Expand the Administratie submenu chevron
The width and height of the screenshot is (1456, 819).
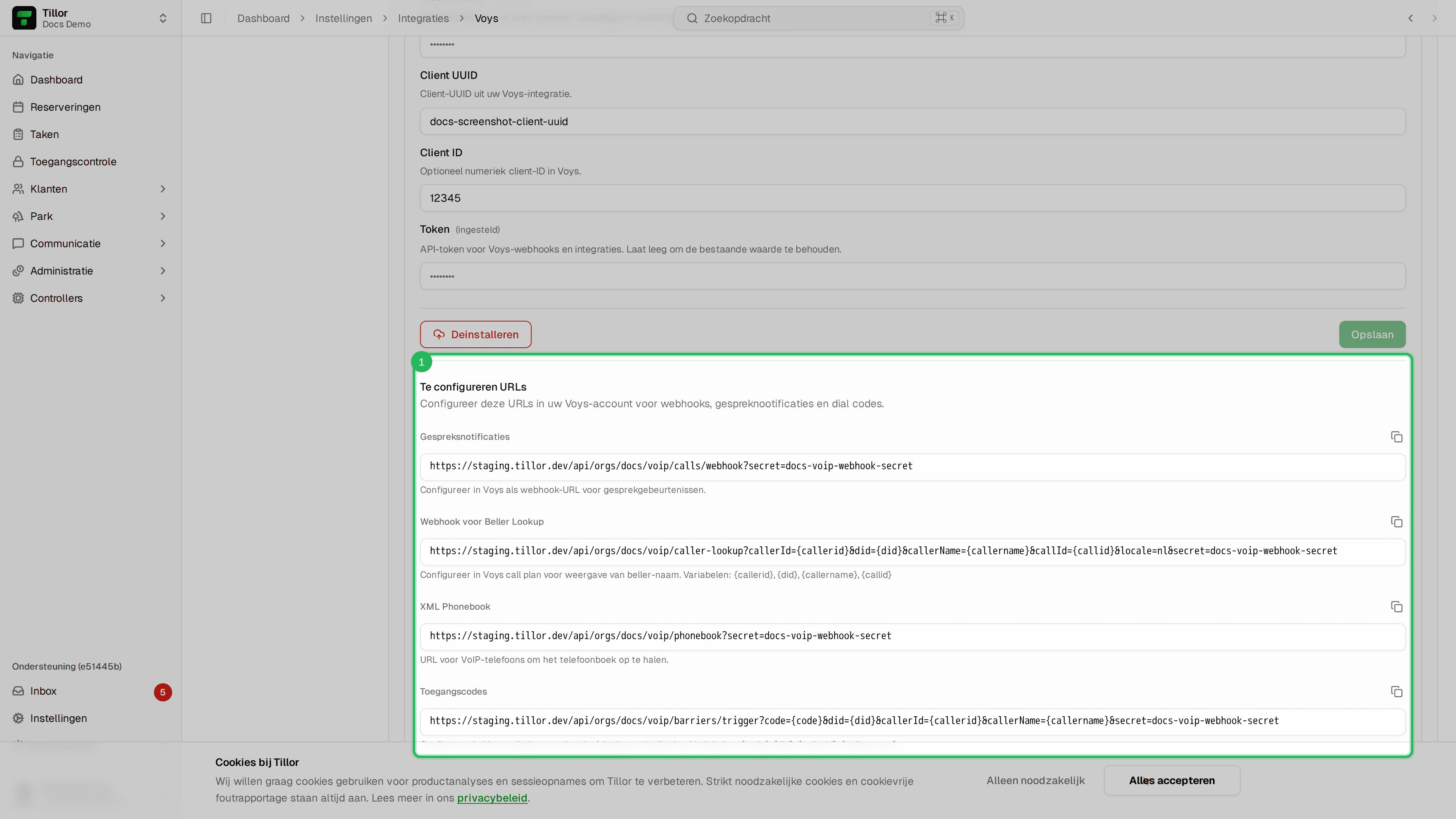(163, 271)
